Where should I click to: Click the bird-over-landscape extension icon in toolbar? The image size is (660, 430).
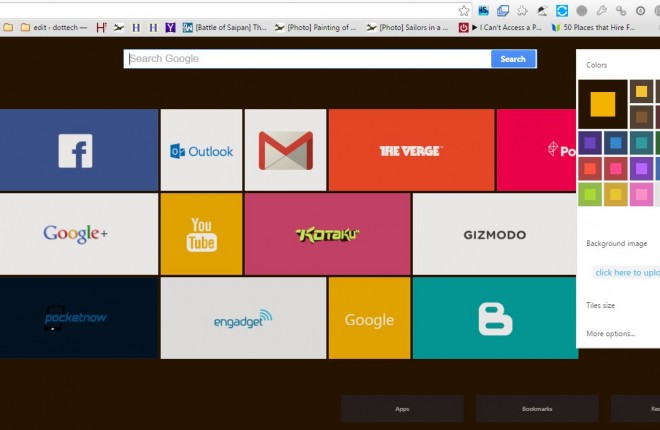[542, 11]
